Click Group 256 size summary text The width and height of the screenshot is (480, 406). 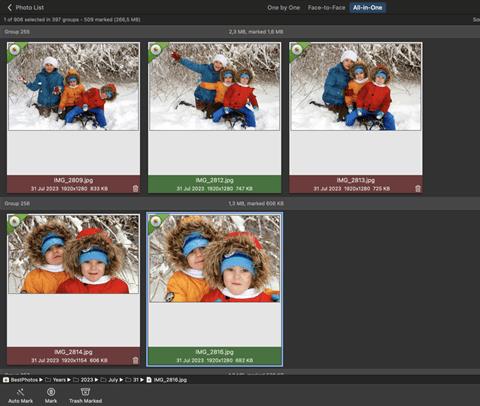pos(256,203)
